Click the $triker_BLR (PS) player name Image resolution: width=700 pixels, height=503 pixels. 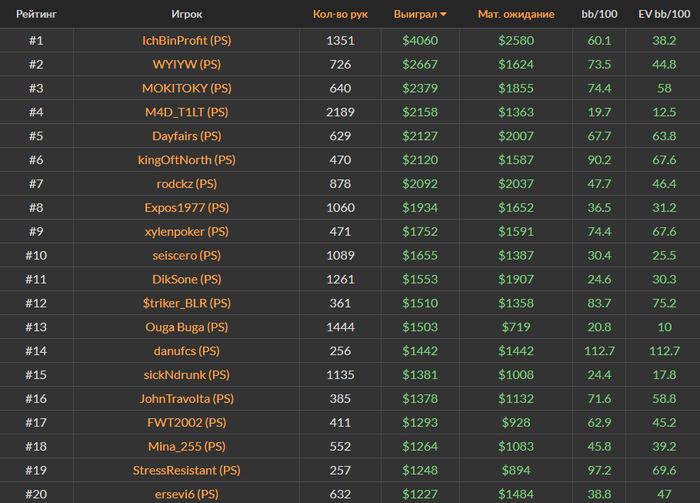pyautogui.click(x=186, y=303)
